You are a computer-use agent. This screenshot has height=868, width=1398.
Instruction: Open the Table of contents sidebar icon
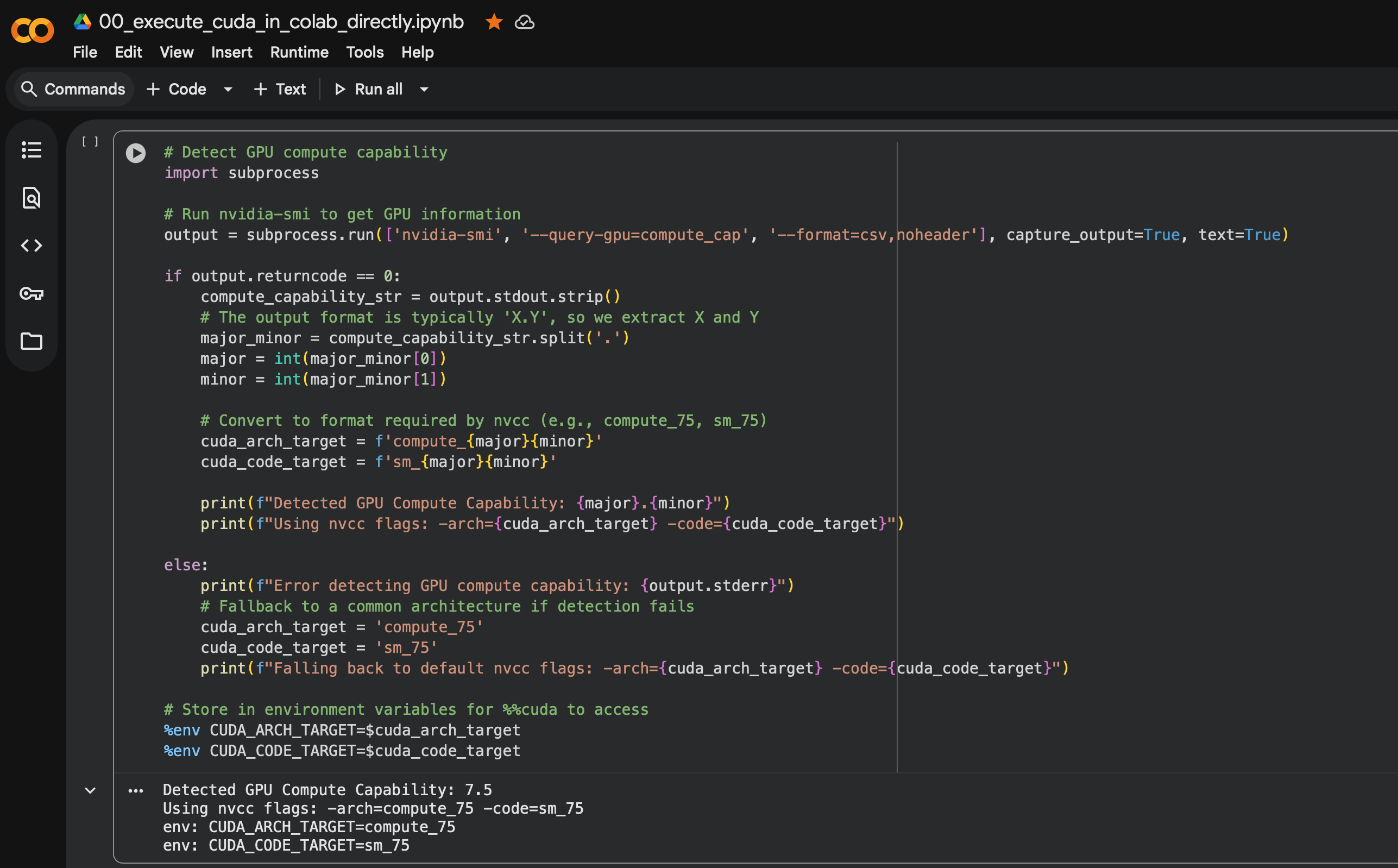[31, 150]
